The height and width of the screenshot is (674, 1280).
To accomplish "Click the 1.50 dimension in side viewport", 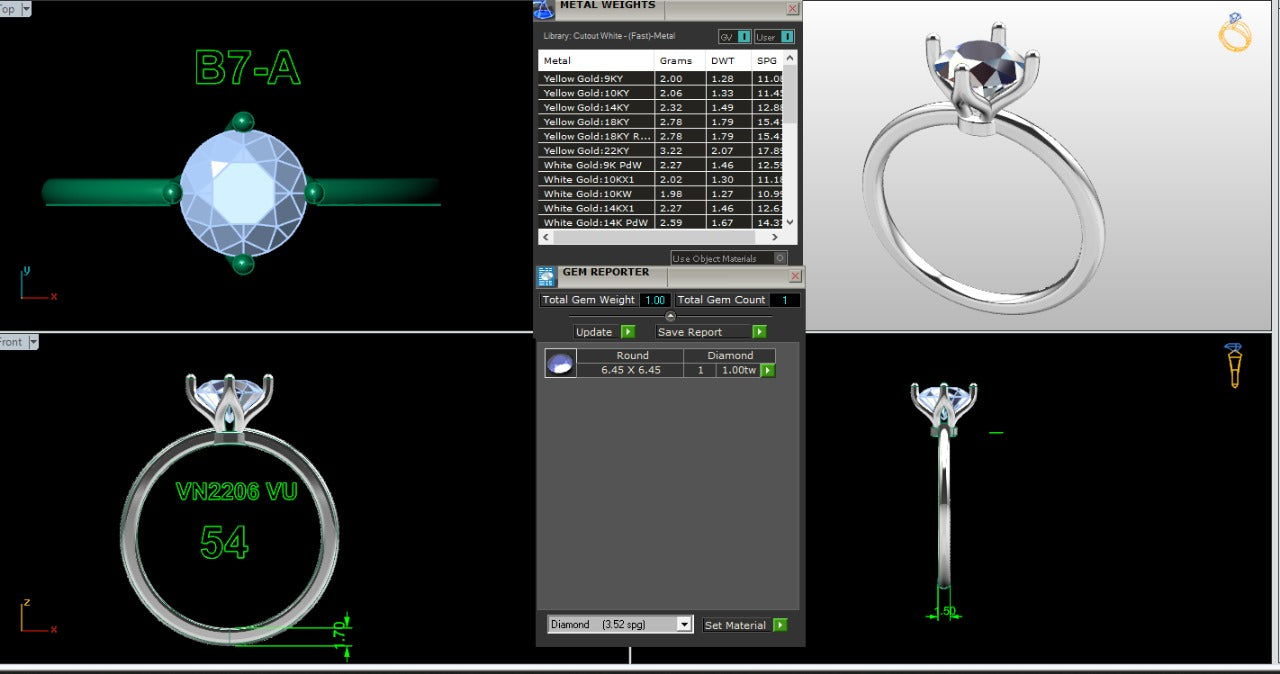I will click(x=944, y=611).
